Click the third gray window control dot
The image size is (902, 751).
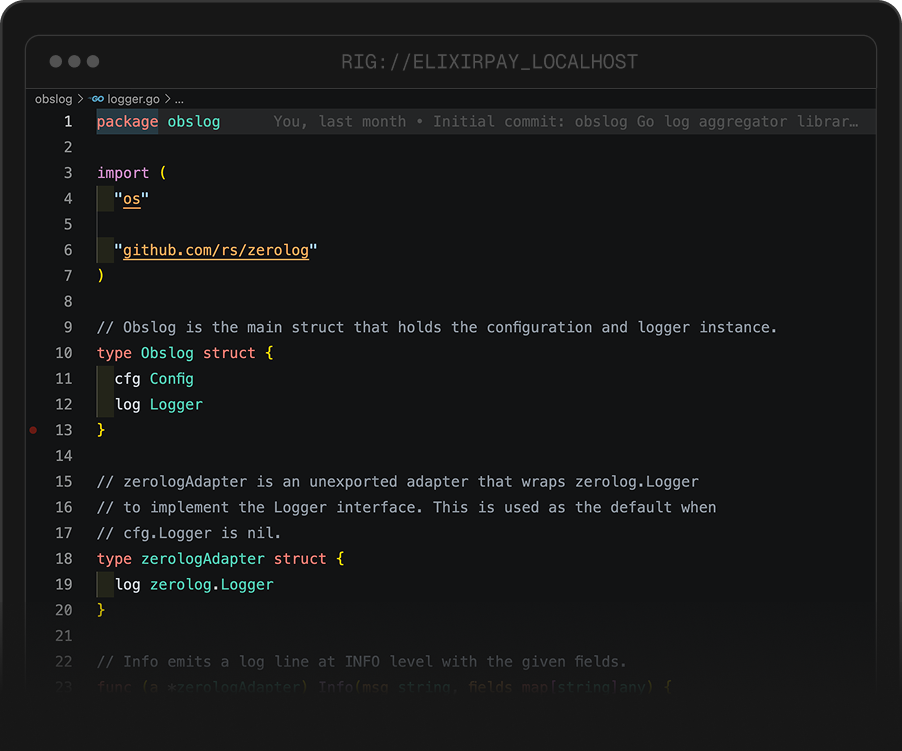point(93,62)
